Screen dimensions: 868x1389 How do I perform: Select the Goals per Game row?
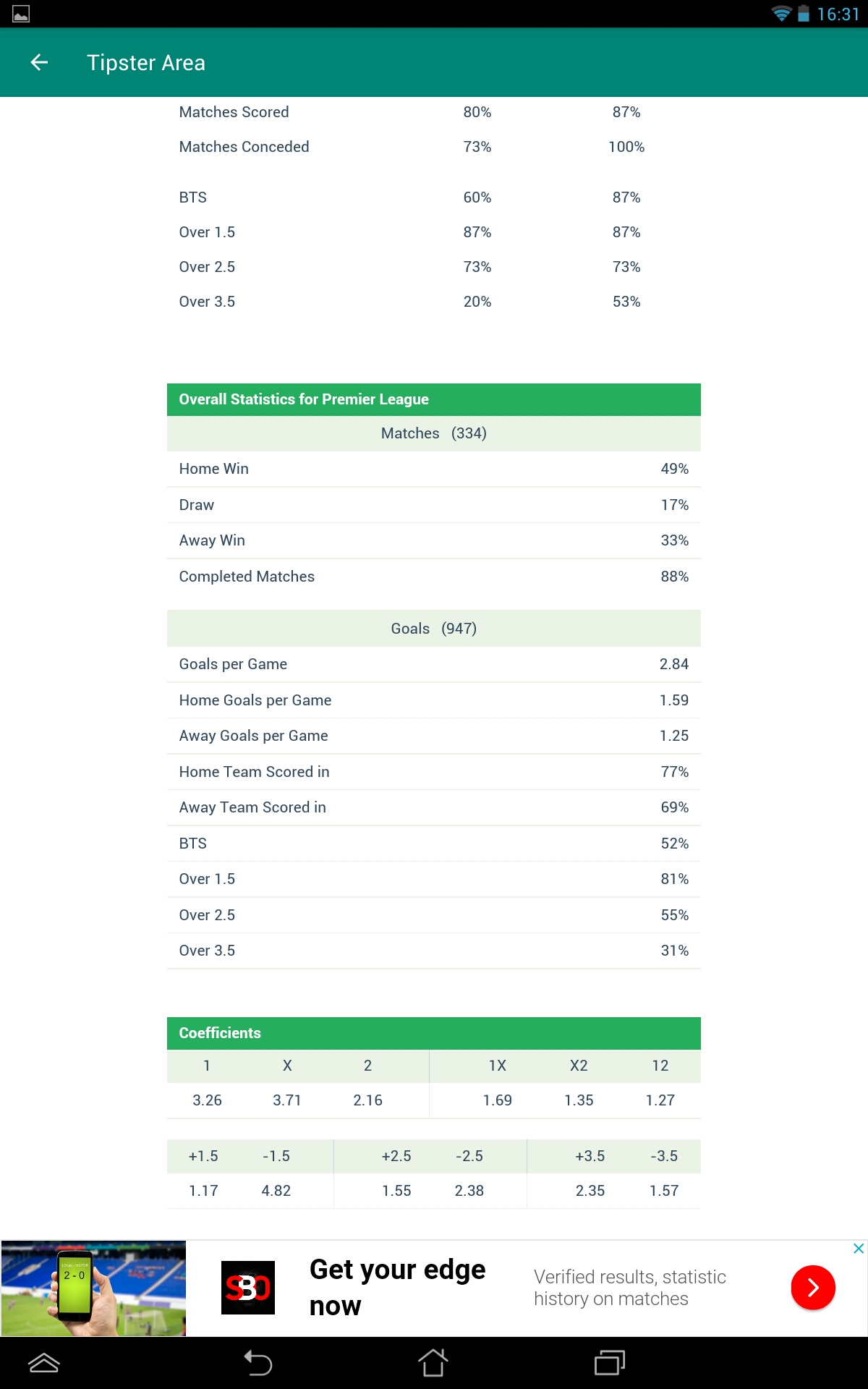pyautogui.click(x=434, y=664)
